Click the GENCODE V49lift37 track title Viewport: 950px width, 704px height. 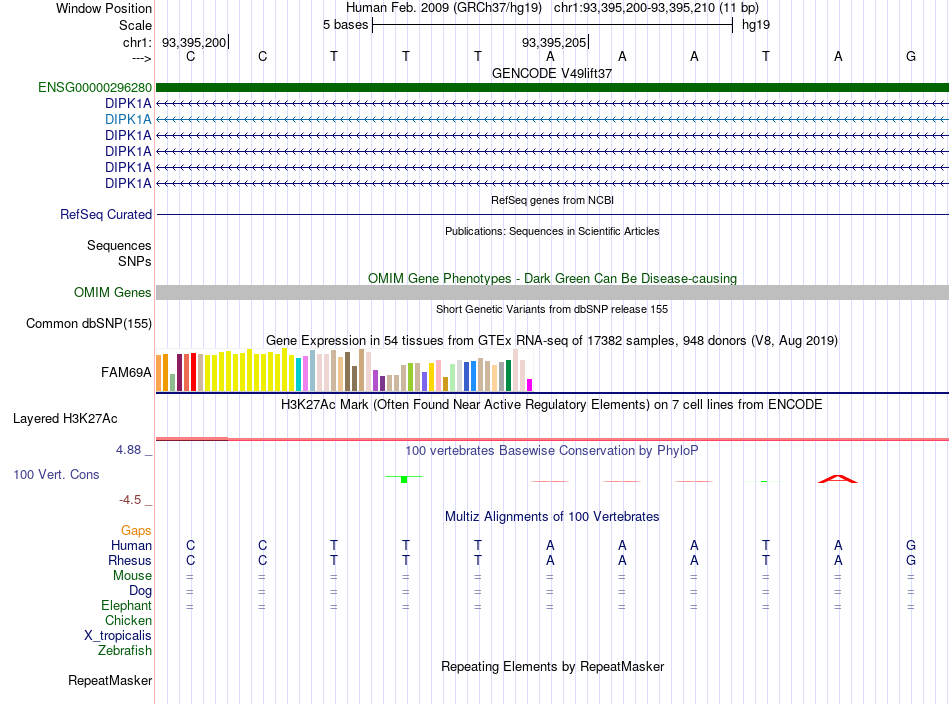[552, 73]
